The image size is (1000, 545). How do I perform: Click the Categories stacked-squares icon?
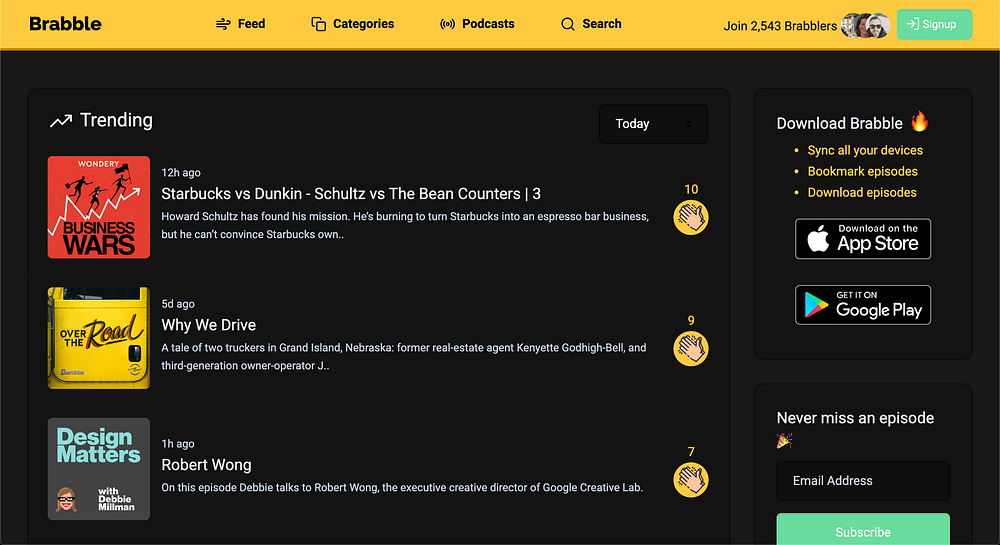click(318, 24)
